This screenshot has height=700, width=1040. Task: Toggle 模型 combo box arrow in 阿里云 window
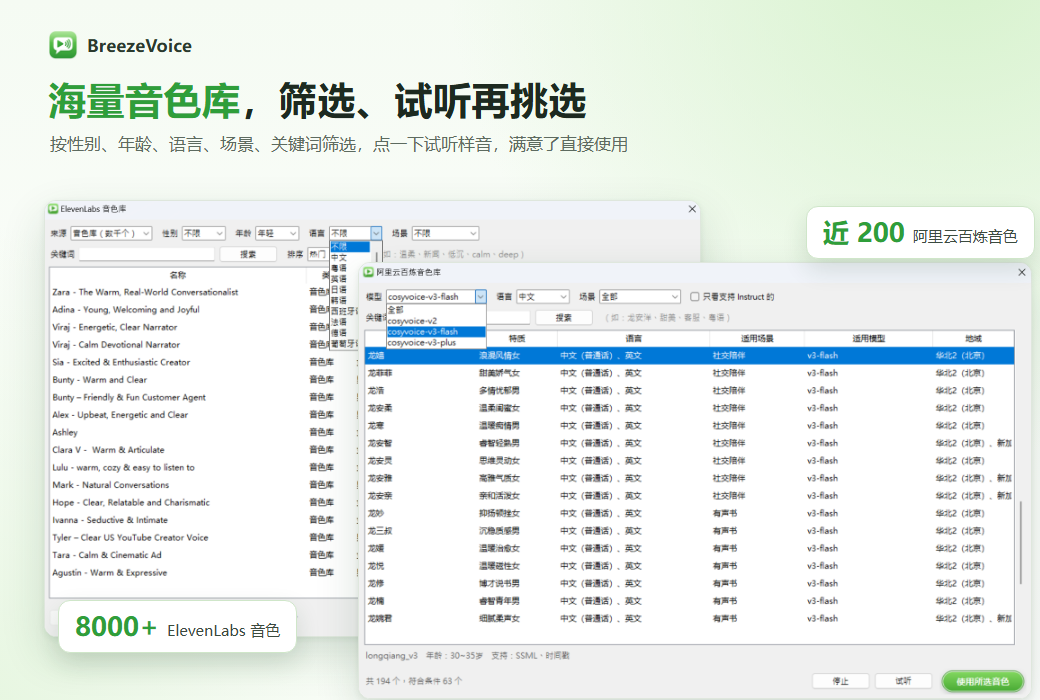coord(481,297)
